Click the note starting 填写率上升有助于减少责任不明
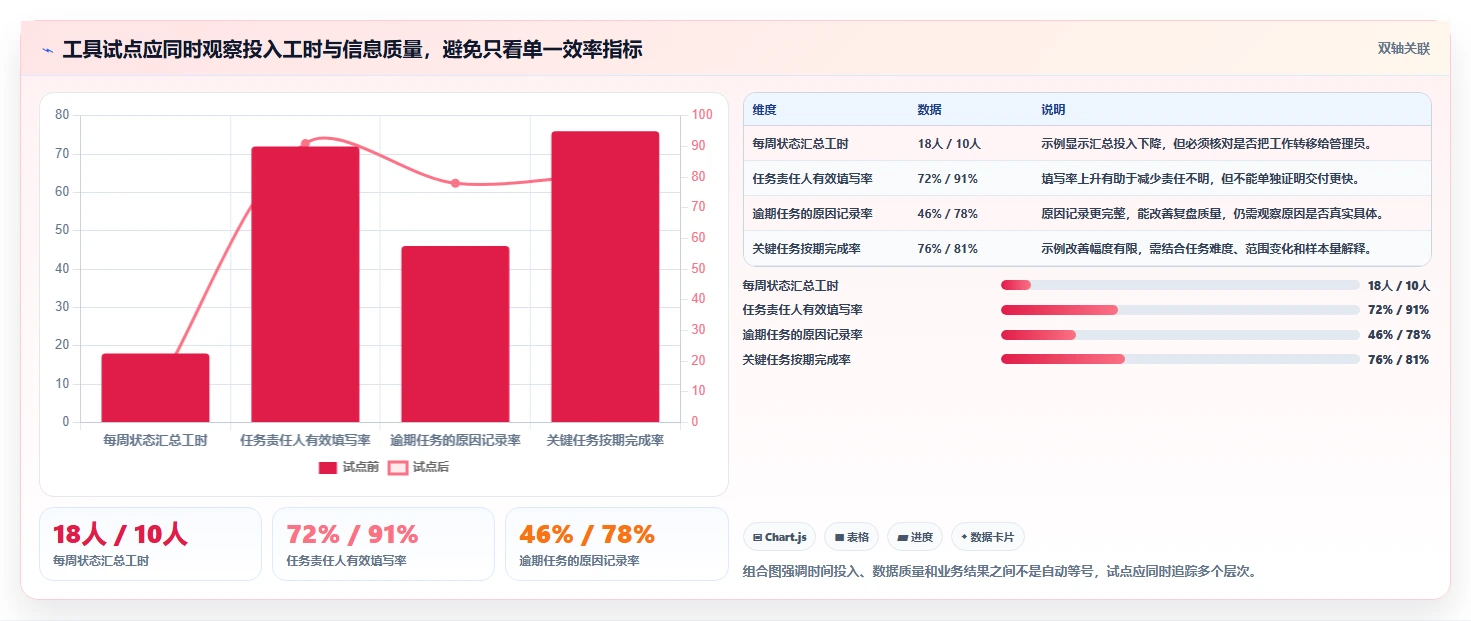The width and height of the screenshot is (1471, 621). click(x=1200, y=179)
